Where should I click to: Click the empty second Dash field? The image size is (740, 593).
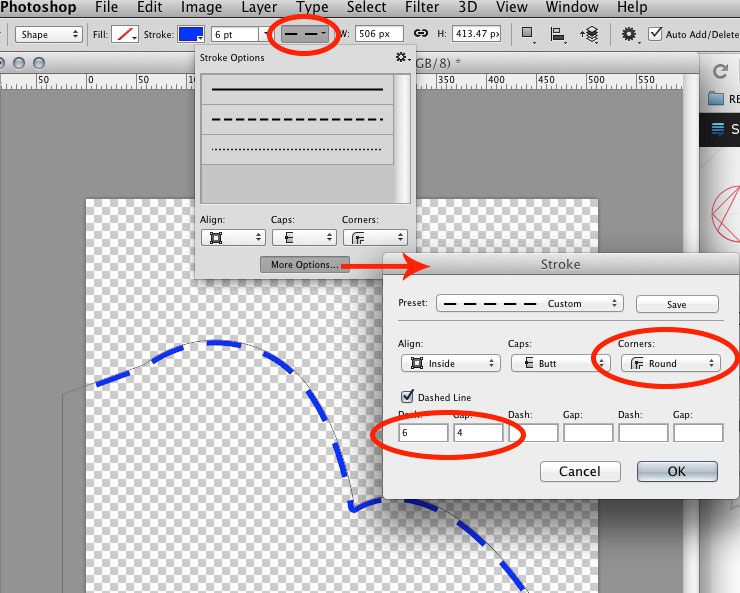pos(533,433)
